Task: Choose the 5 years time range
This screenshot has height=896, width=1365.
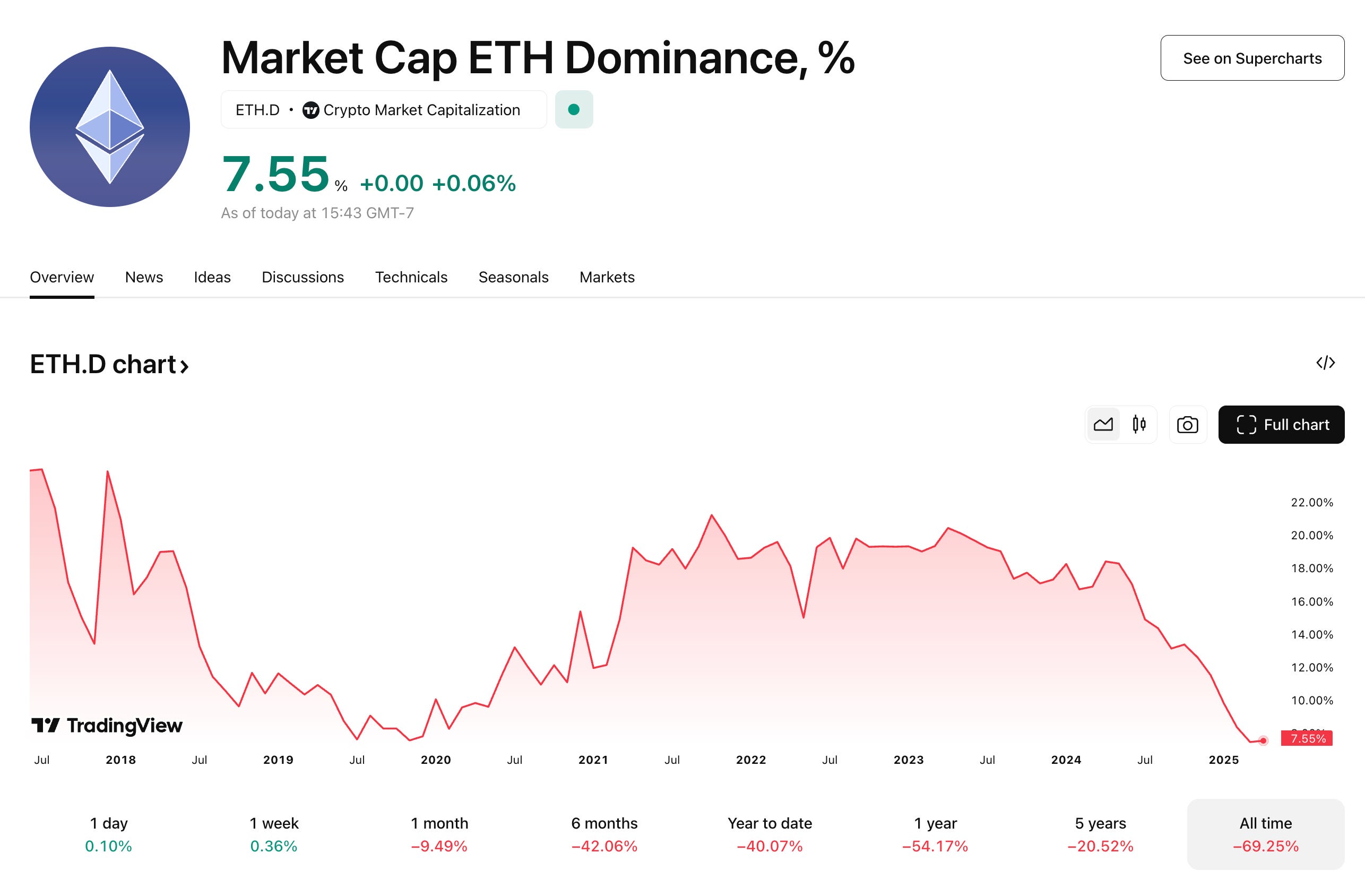Action: [x=1100, y=834]
